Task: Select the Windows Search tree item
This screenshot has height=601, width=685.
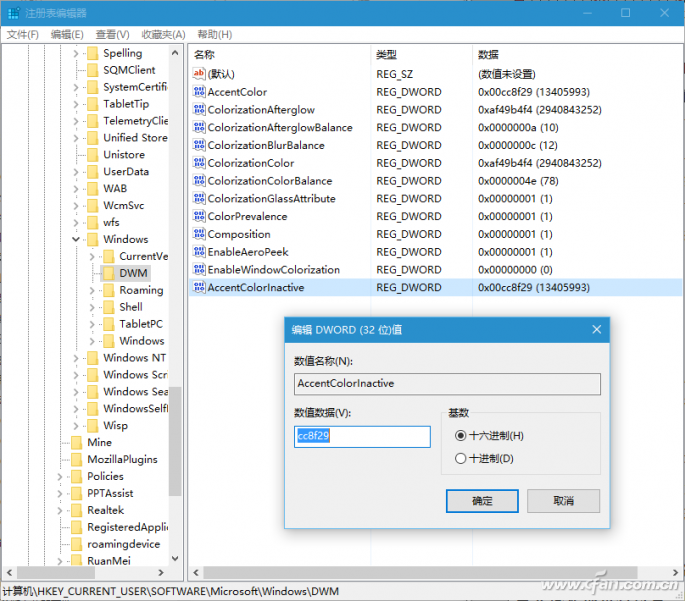Action: [135, 392]
